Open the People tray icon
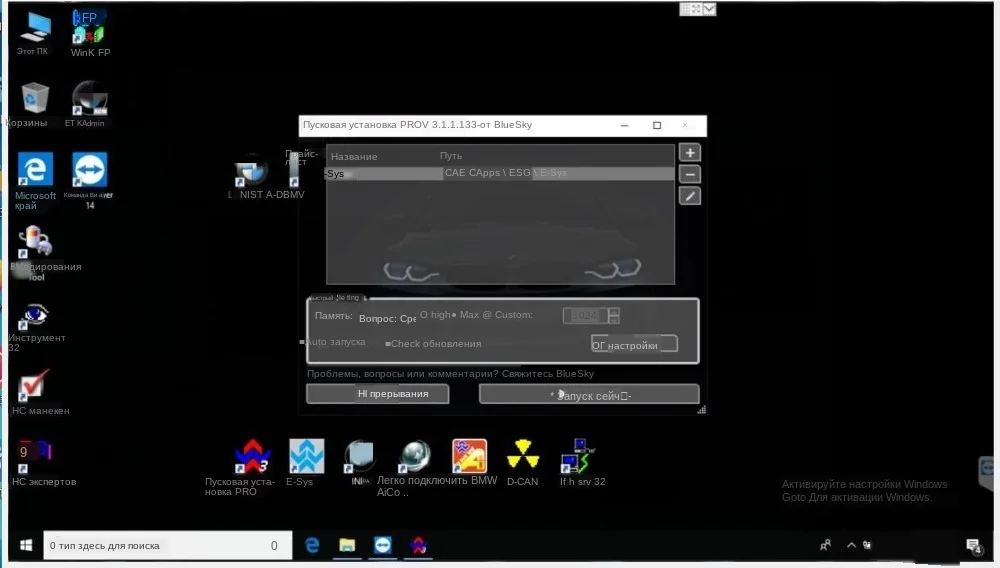This screenshot has height=568, width=1000. click(x=825, y=545)
